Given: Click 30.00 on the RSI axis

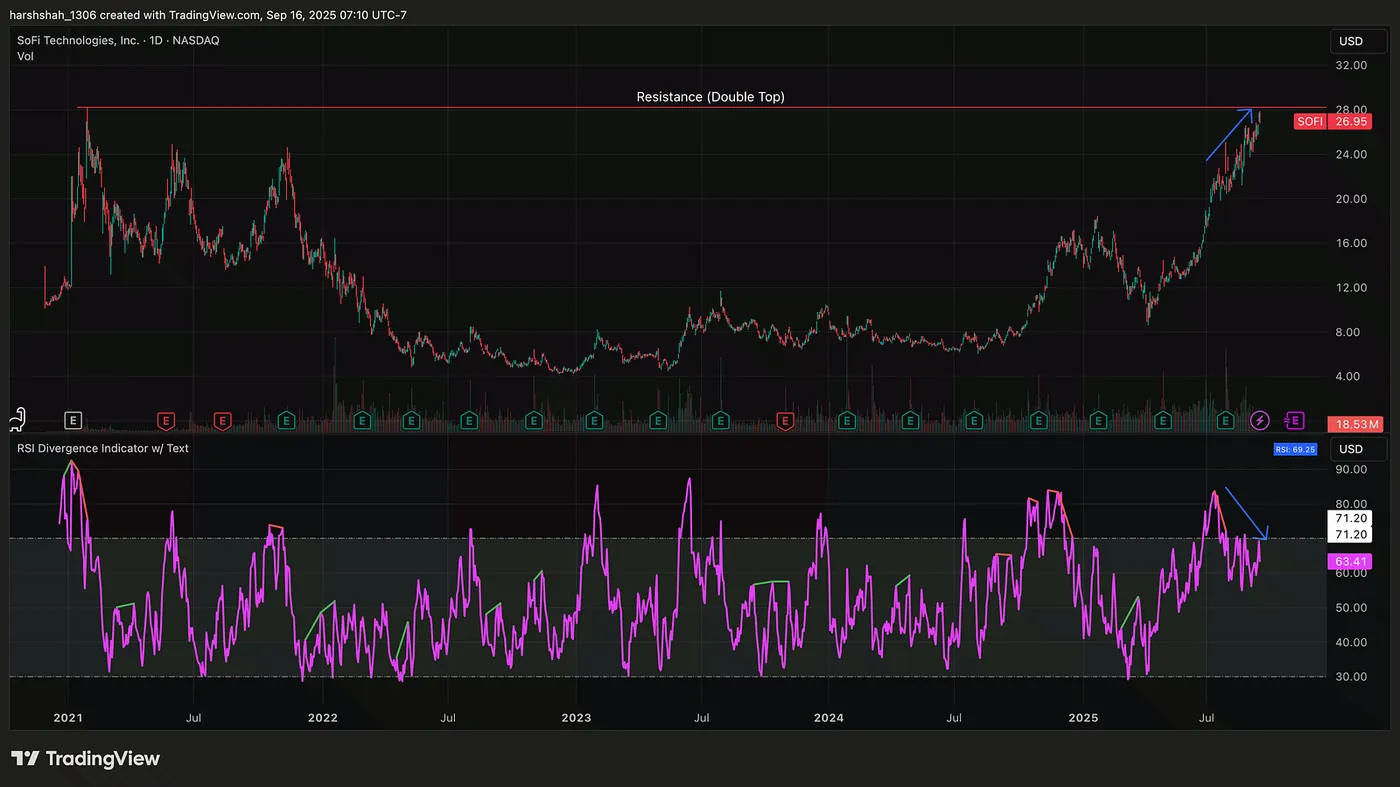Looking at the screenshot, I should 1352,677.
